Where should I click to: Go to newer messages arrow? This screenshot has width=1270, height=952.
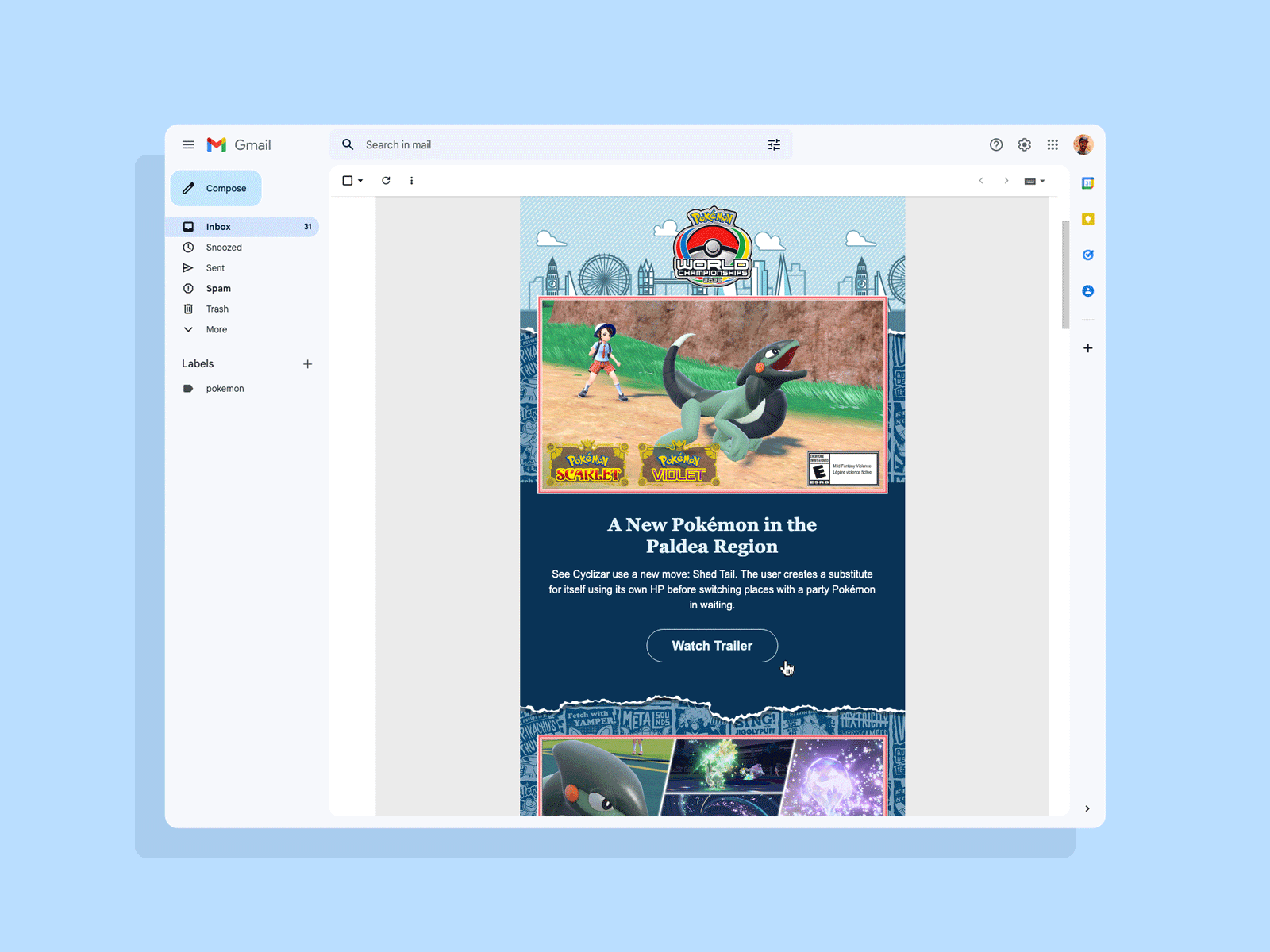(981, 181)
